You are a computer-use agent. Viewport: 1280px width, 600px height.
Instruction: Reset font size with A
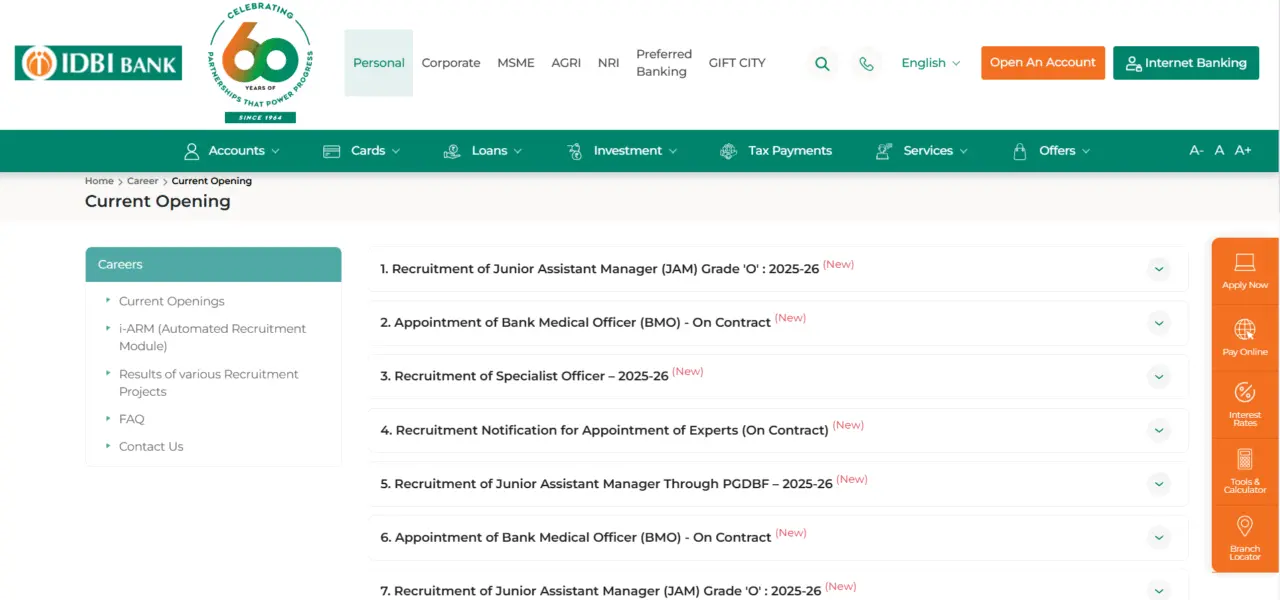1219,151
